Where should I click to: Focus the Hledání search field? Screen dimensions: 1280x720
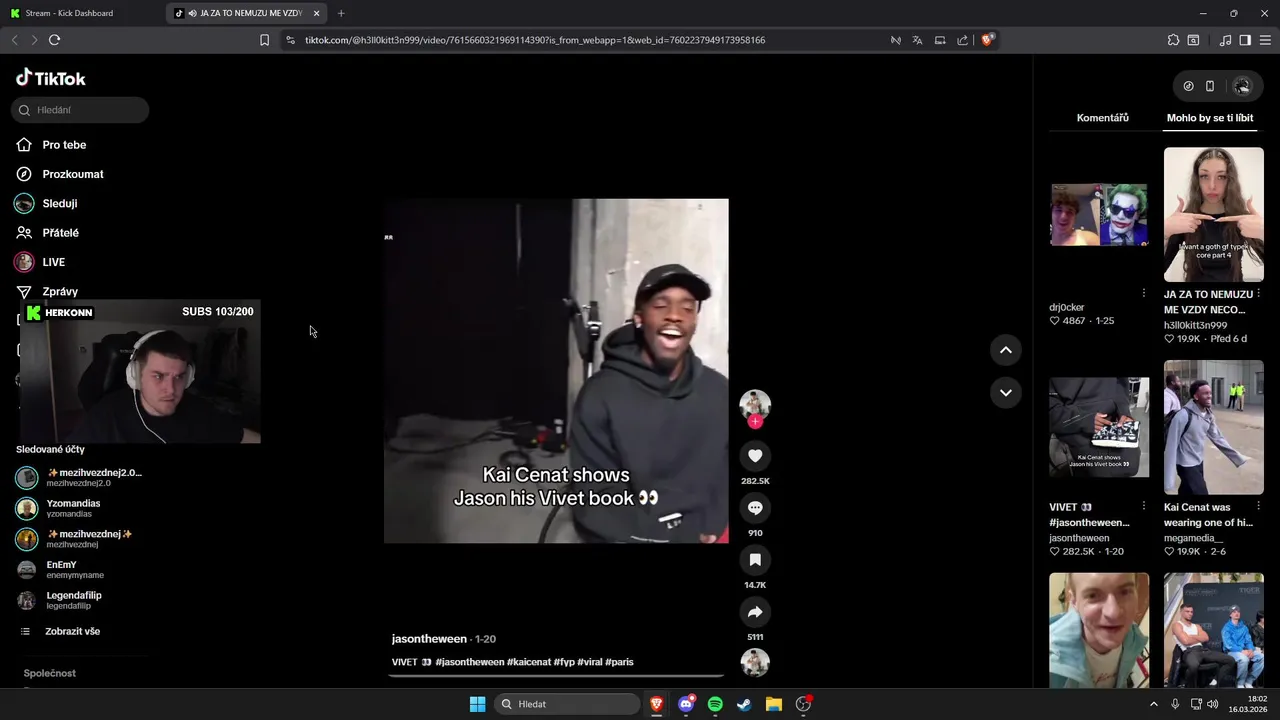pyautogui.click(x=80, y=110)
